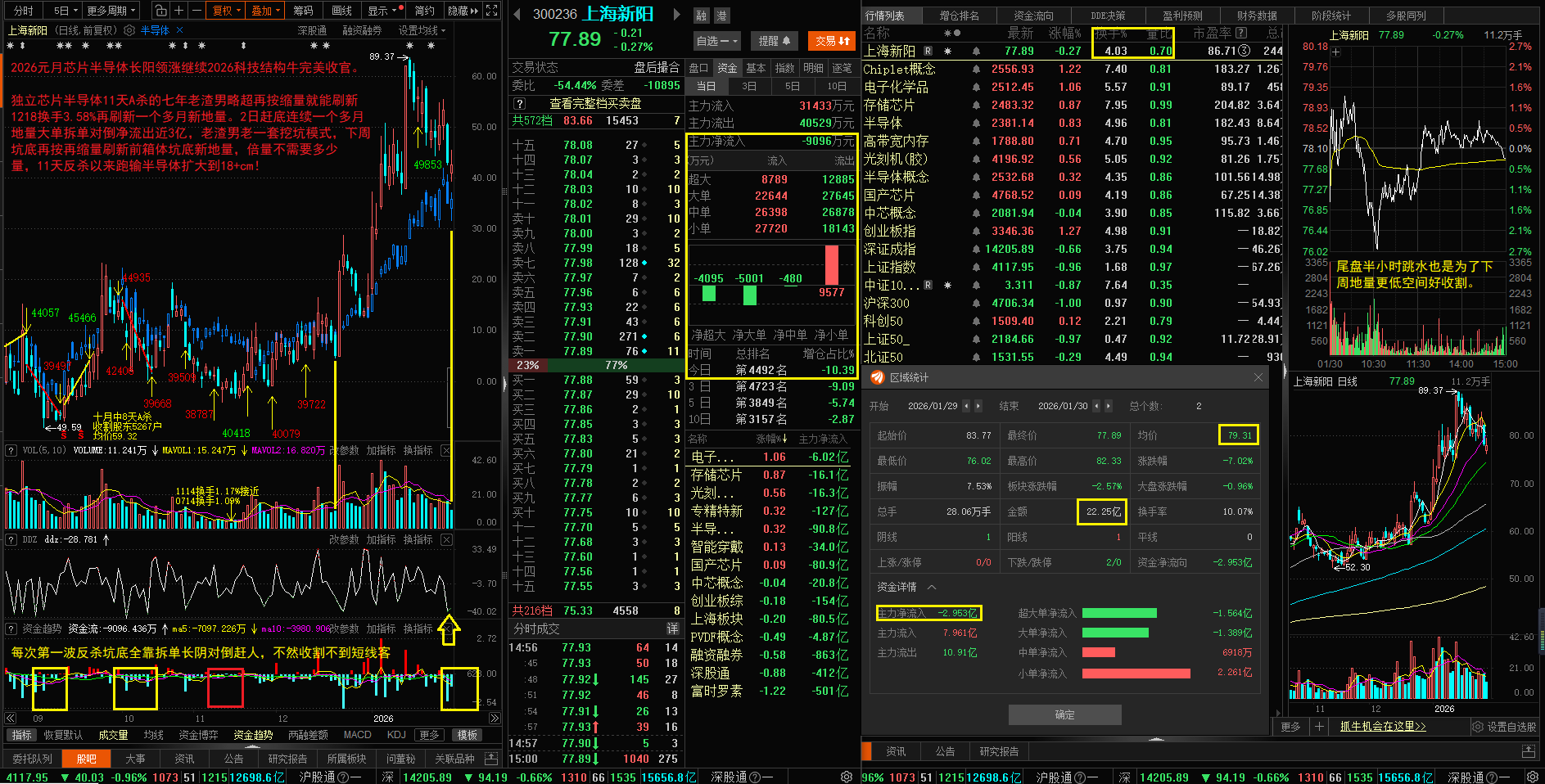
Task: Toggle the 资金趋势 indicator
Action: point(253,735)
